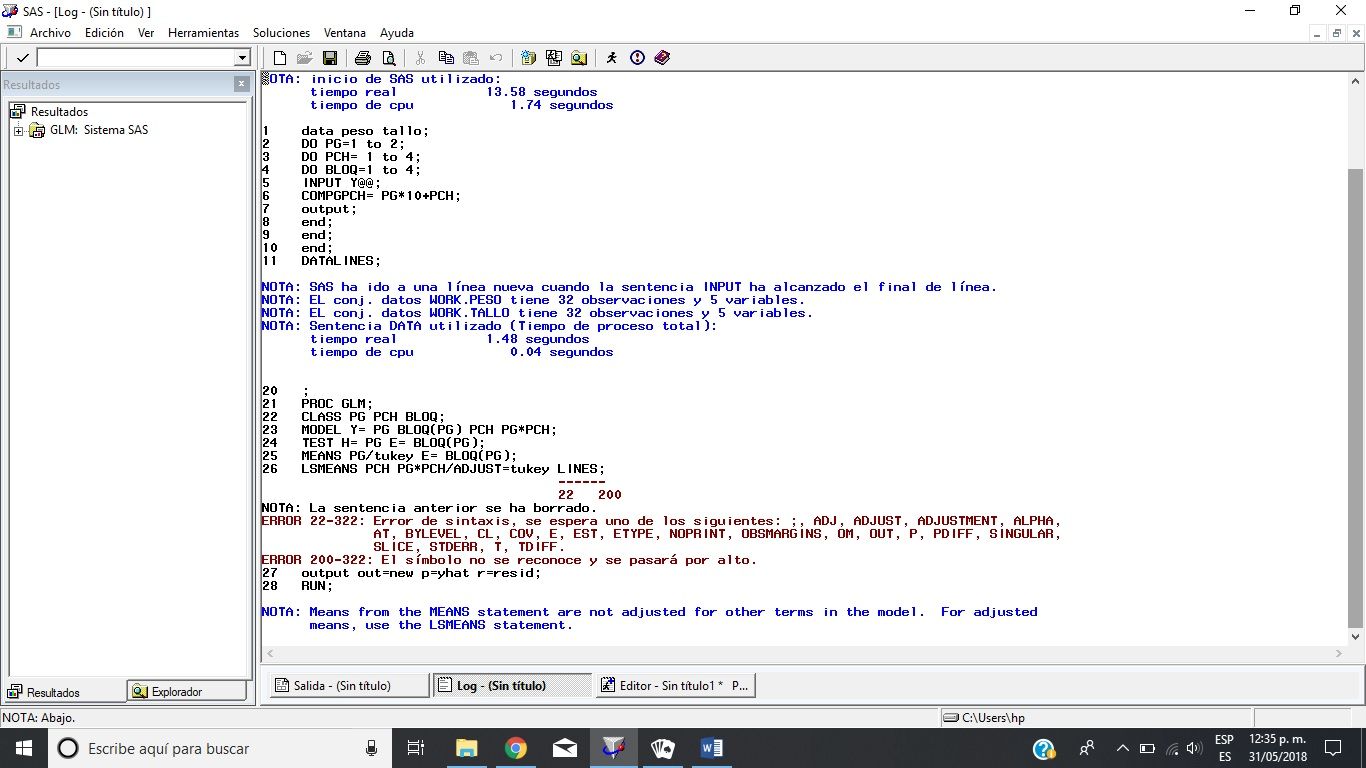Switch to Salida - (Sin título) window
Screen dimensions: 1366x768
(345, 685)
